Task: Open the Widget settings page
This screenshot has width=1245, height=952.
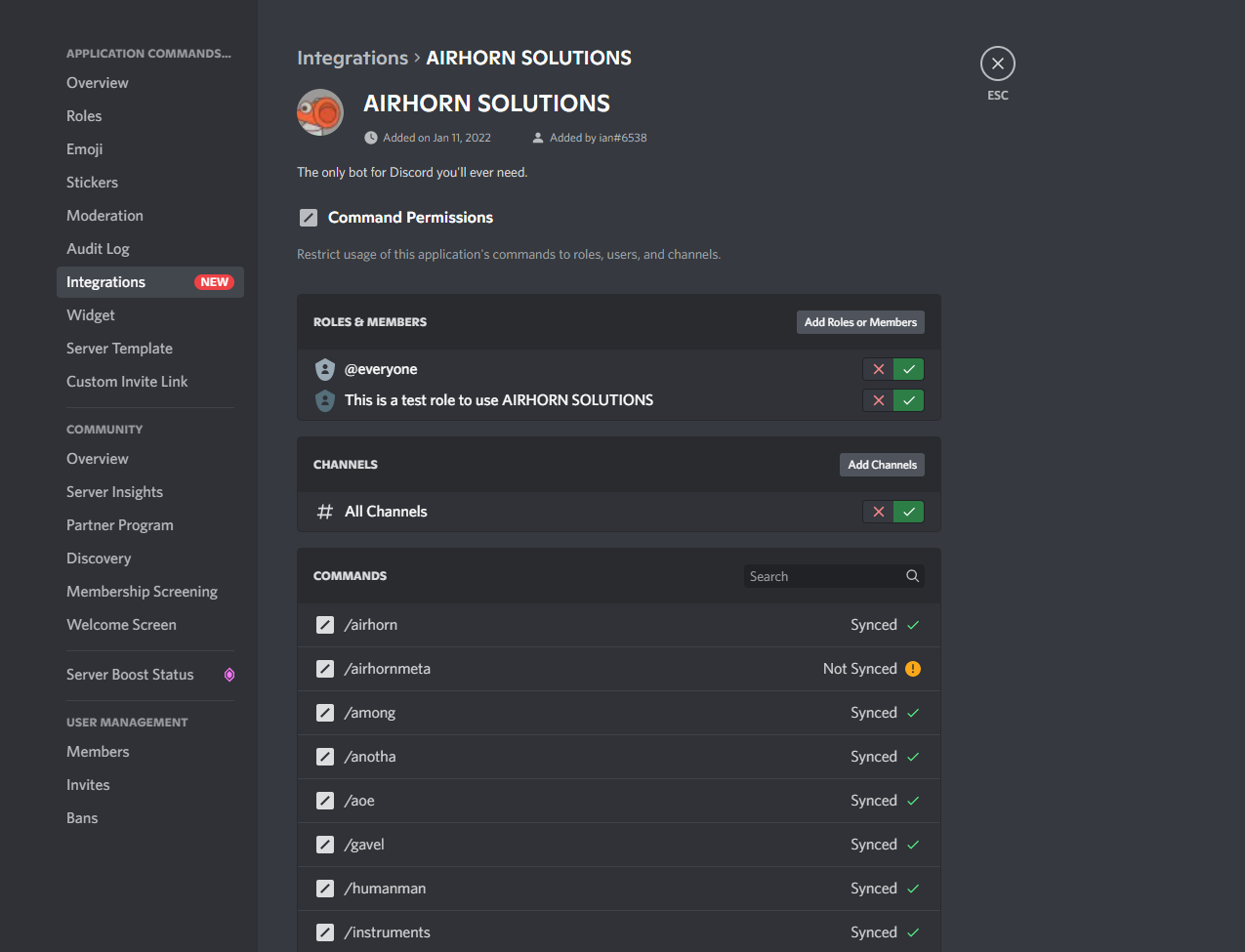Action: click(x=150, y=315)
